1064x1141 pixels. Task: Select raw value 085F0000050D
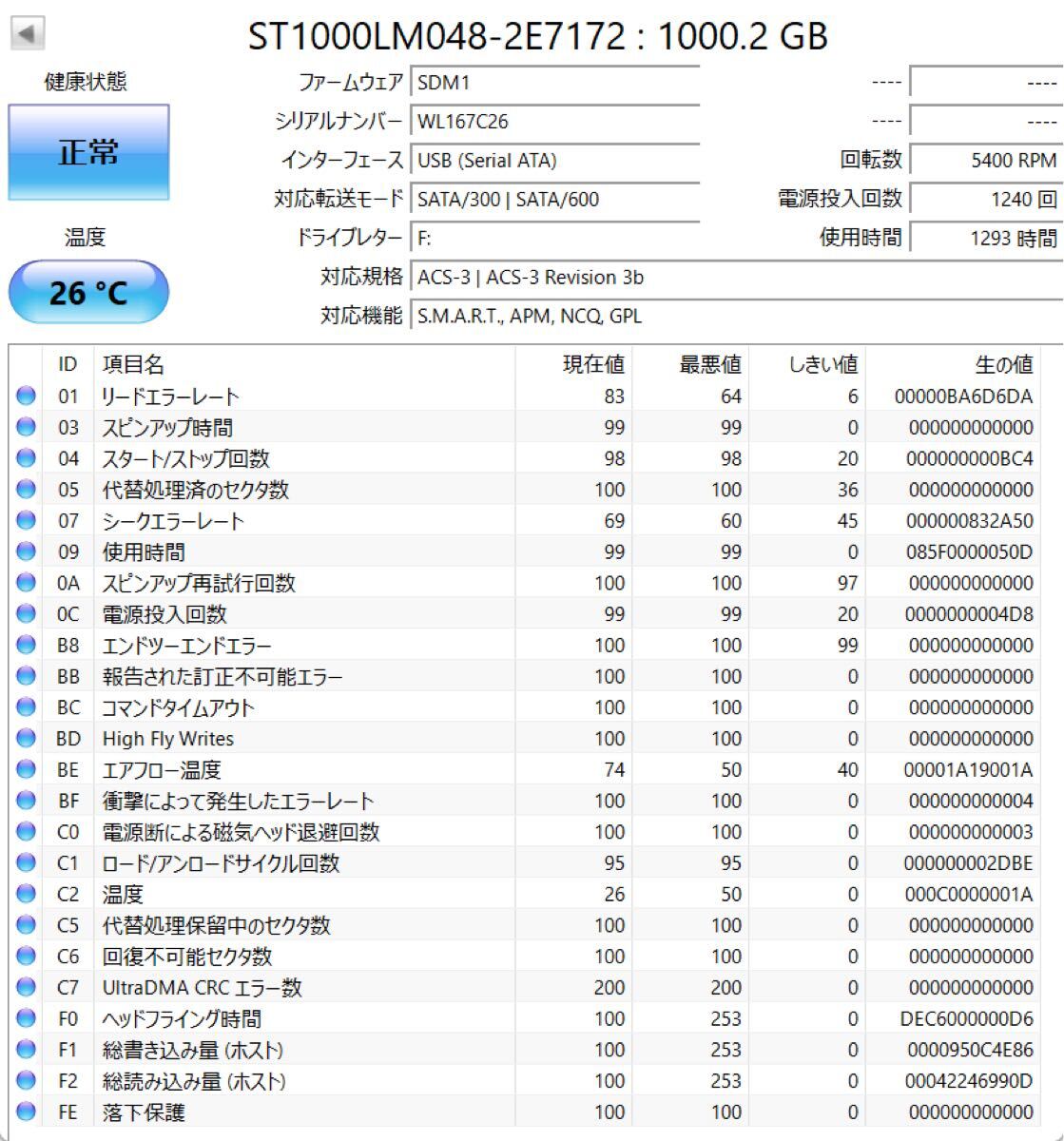pos(969,551)
